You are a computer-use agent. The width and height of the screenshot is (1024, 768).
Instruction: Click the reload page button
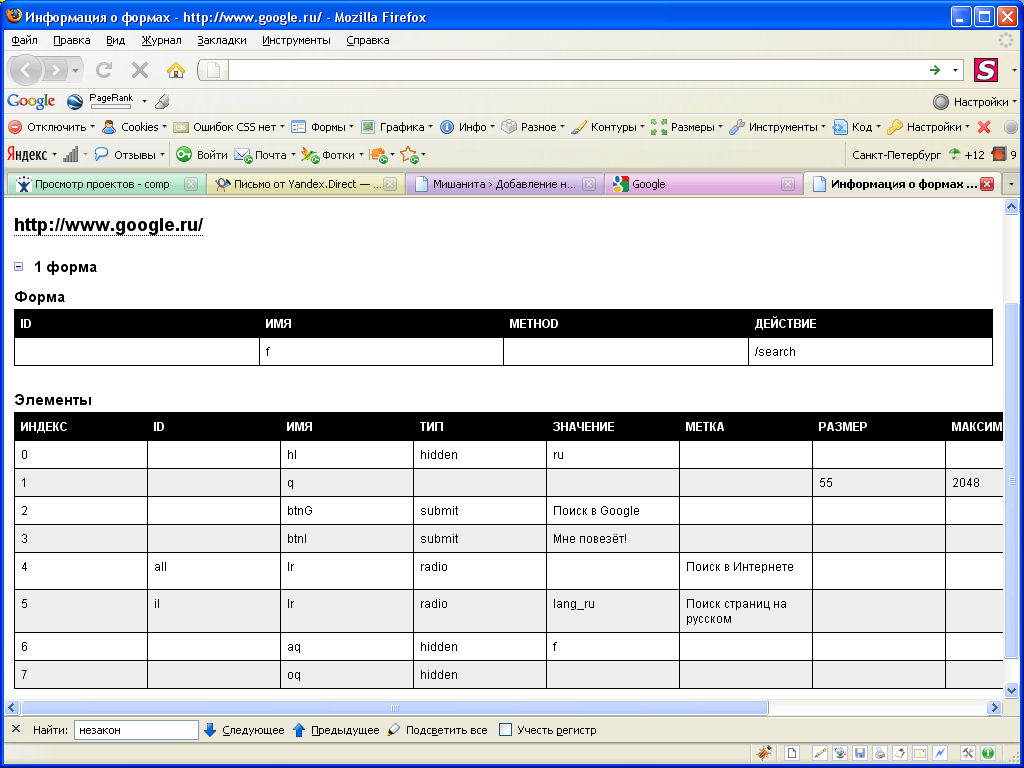point(104,70)
